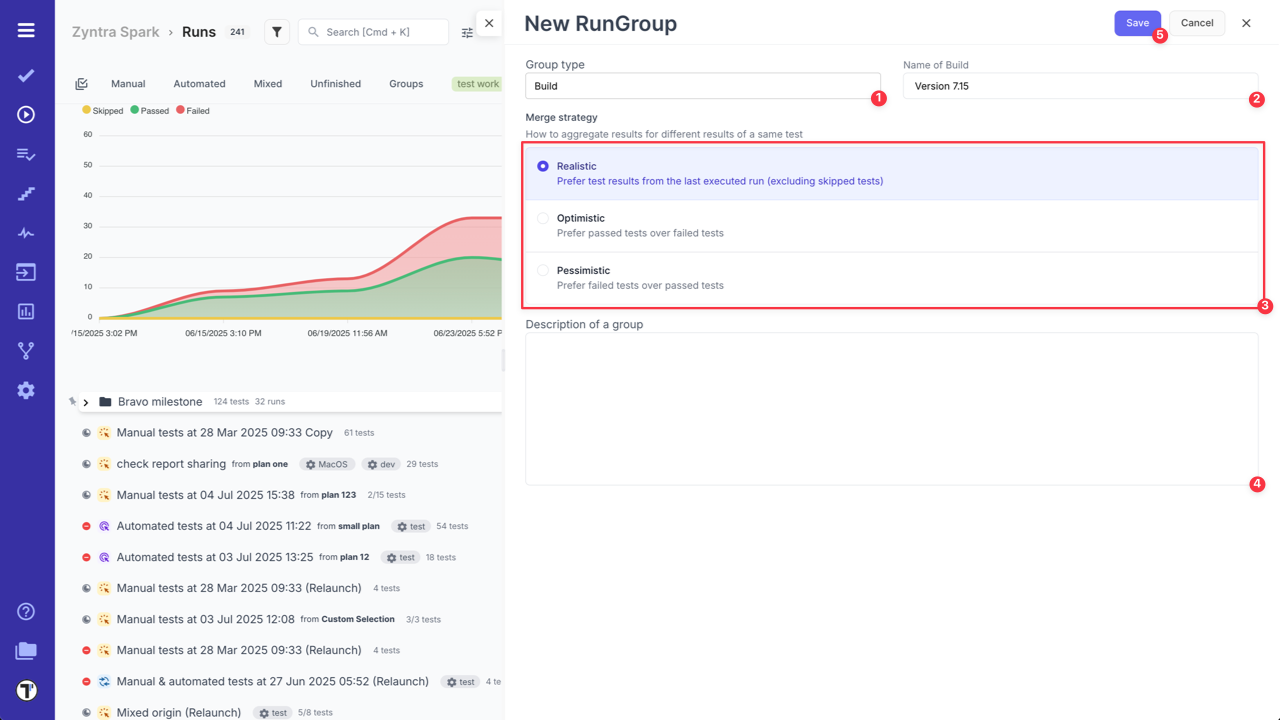Image resolution: width=1280 pixels, height=720 pixels.
Task: Collapse the Zyntra Spark breadcrumb menu
Action: pos(113,31)
